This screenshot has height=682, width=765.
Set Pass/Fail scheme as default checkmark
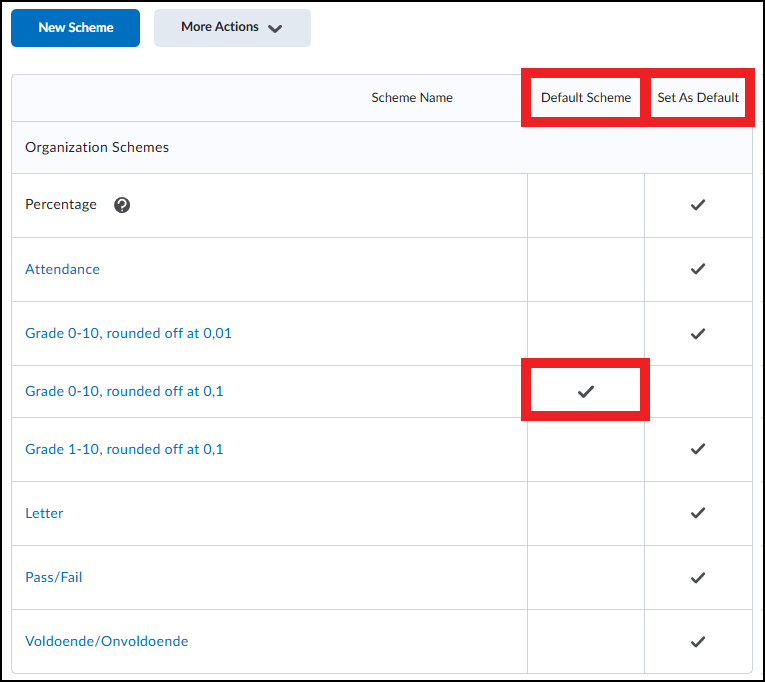coord(698,577)
